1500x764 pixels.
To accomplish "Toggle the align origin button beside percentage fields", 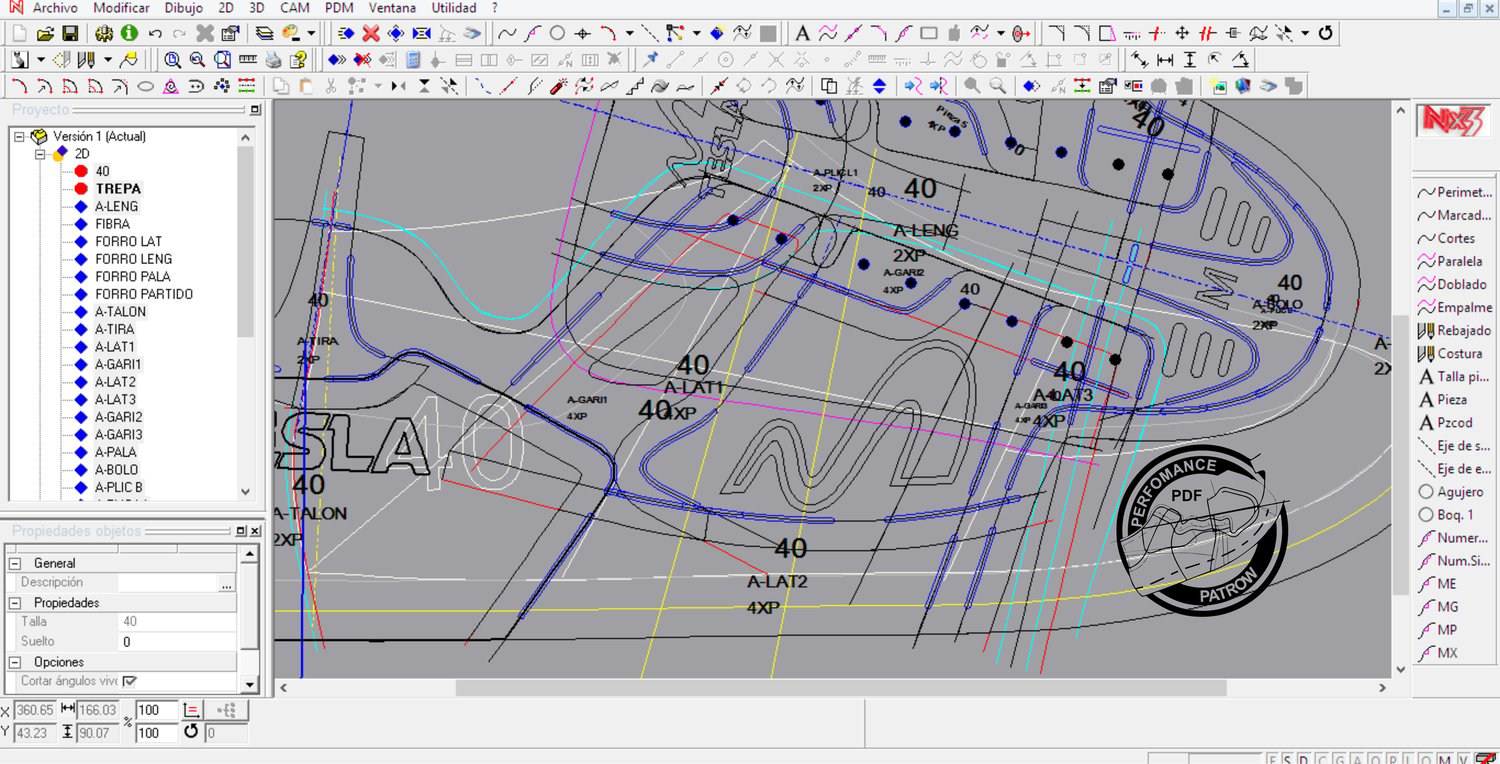I will pos(193,710).
